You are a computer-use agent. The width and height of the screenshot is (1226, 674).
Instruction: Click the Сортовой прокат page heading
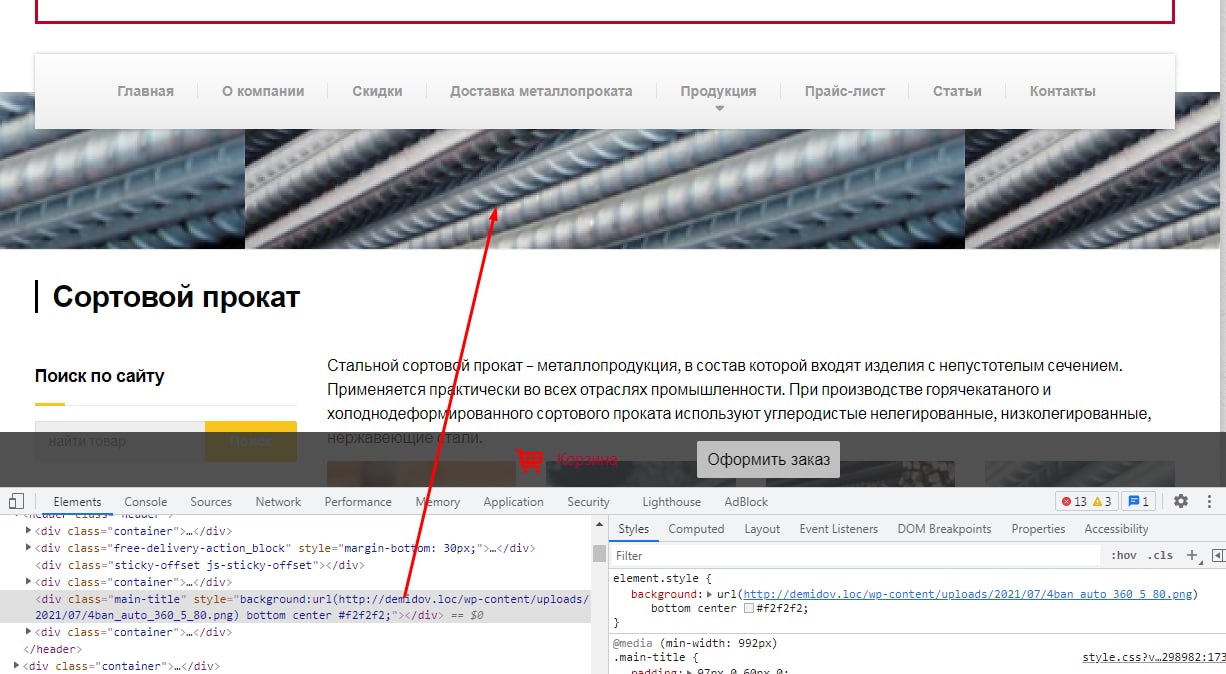click(x=176, y=297)
